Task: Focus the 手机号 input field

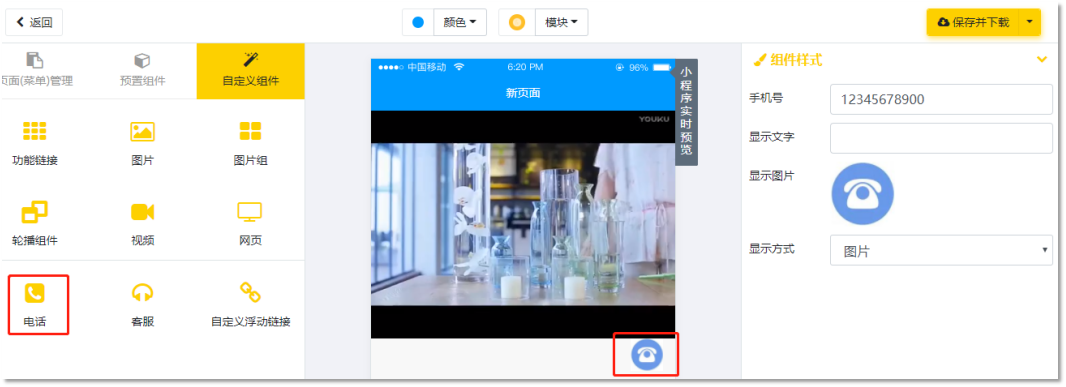Action: [x=941, y=99]
